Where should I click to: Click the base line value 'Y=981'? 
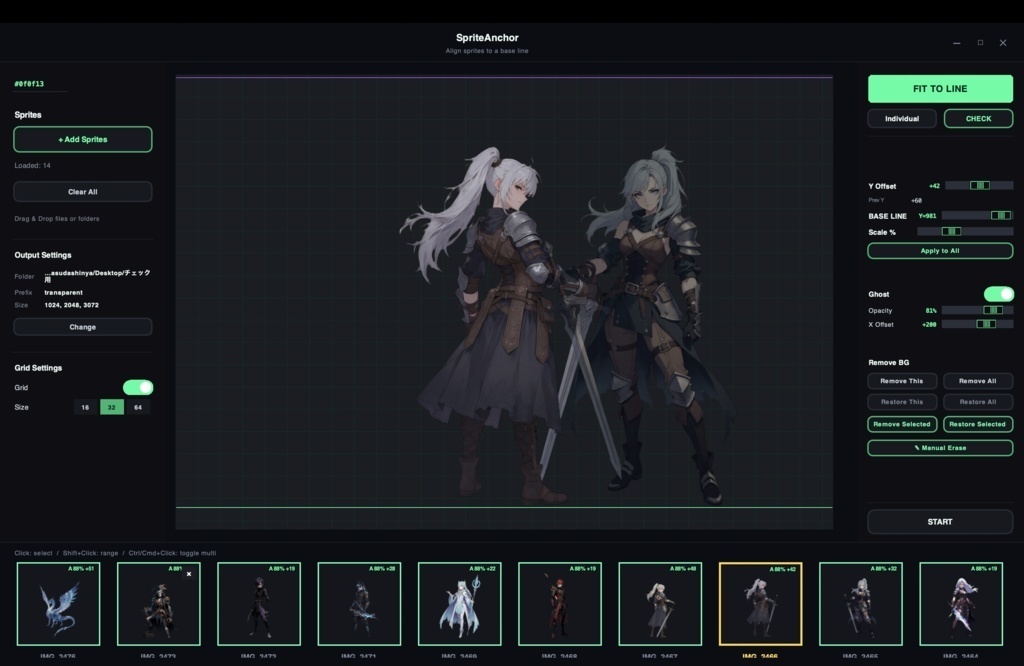[x=927, y=215]
